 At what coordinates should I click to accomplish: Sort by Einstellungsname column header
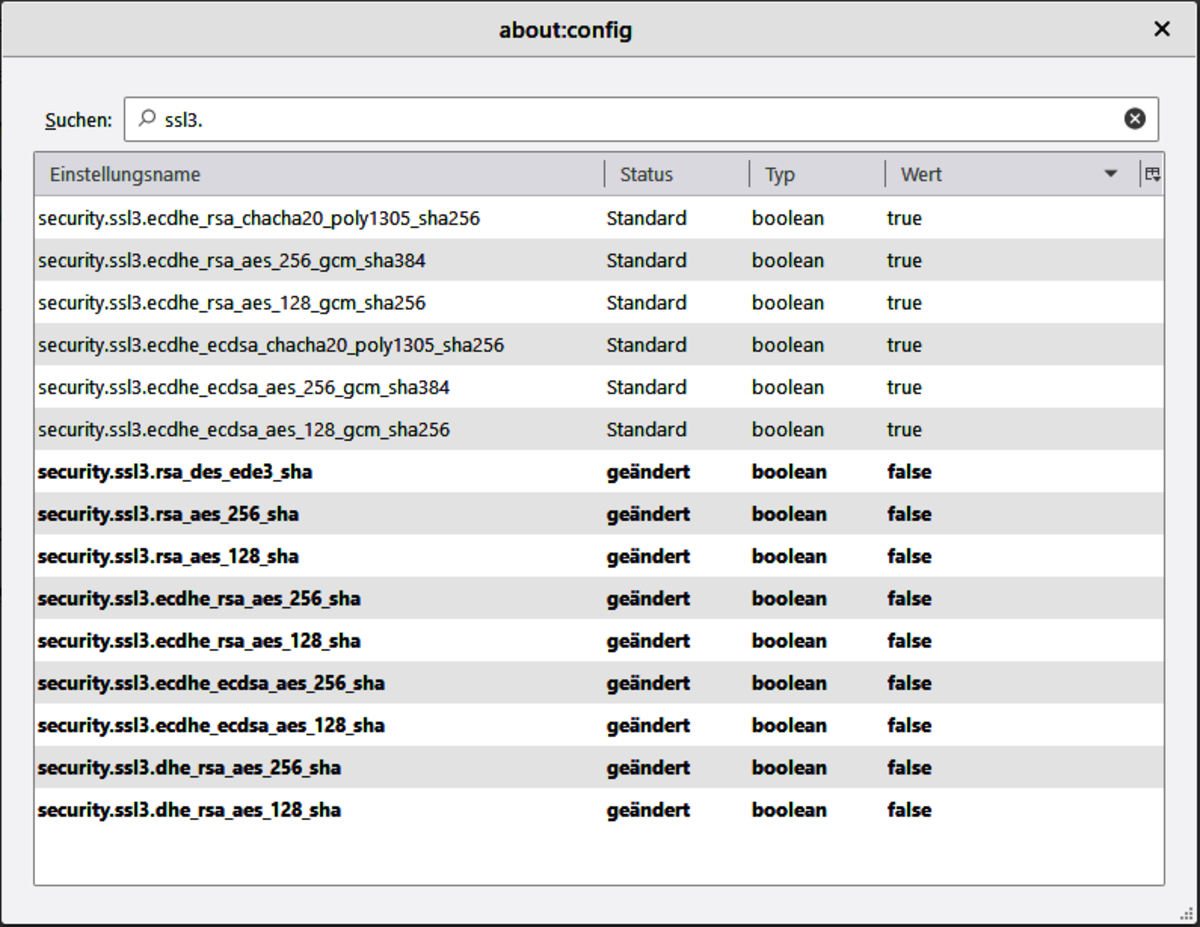[x=320, y=174]
